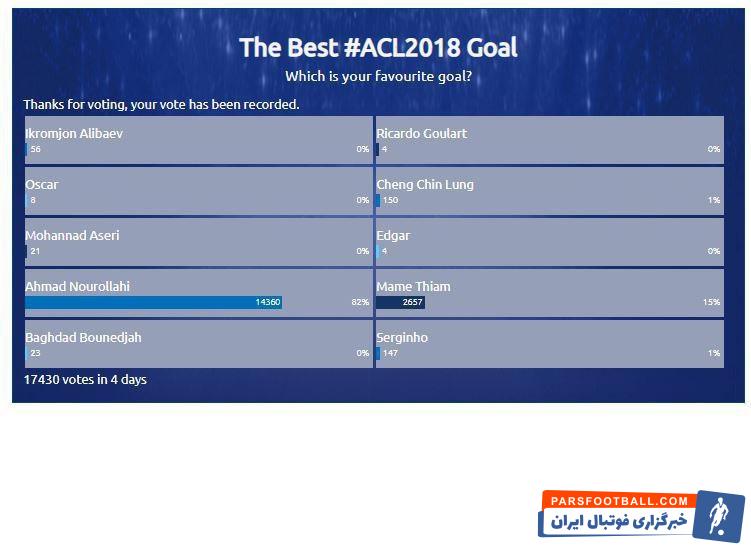Screen dimensions: 751x549
Task: Click the 17430 votes in 4 days text
Action: 85,379
